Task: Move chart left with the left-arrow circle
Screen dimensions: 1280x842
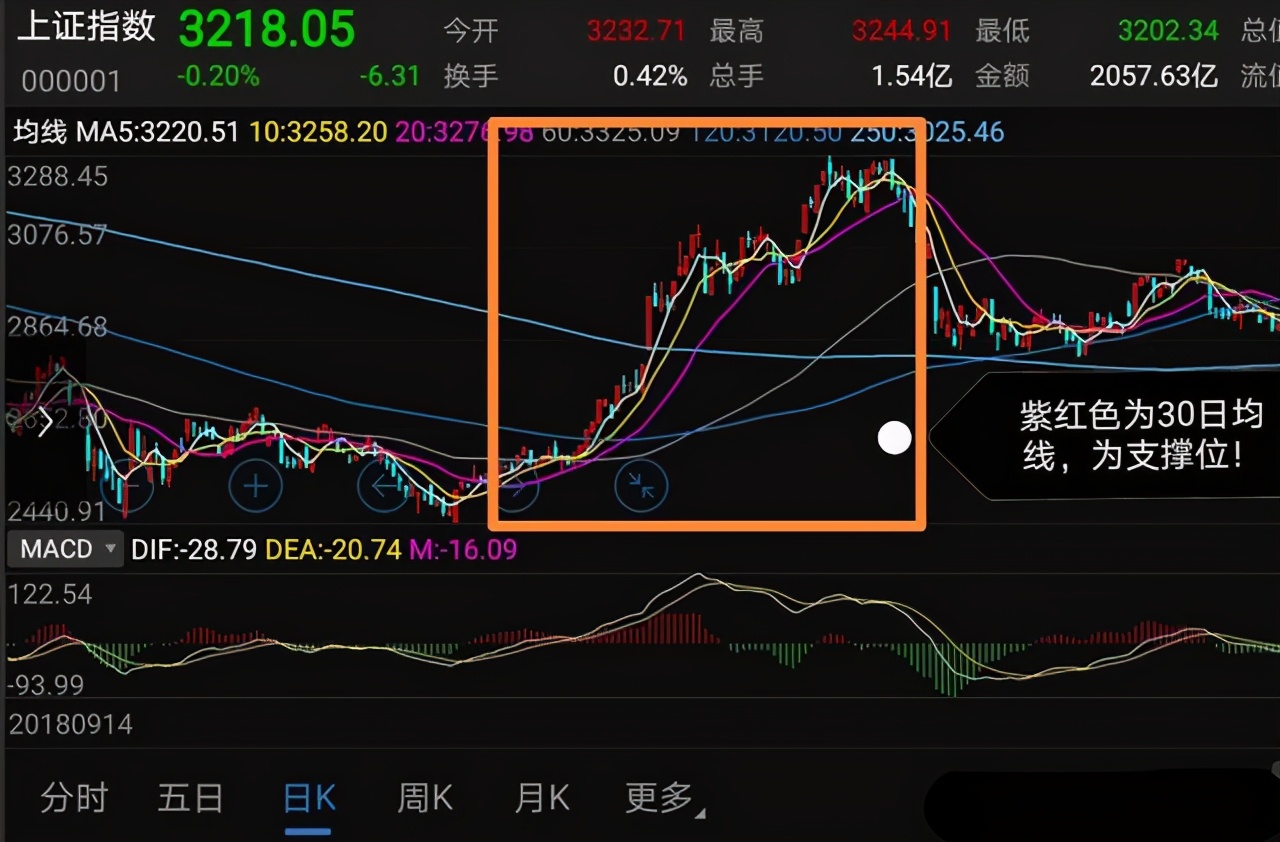Action: [x=385, y=487]
